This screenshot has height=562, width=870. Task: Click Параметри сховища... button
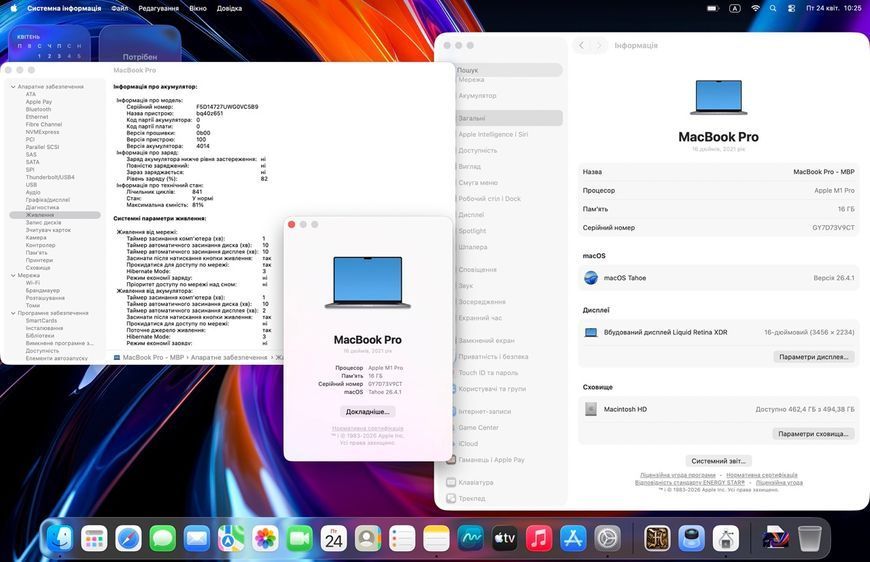(813, 434)
